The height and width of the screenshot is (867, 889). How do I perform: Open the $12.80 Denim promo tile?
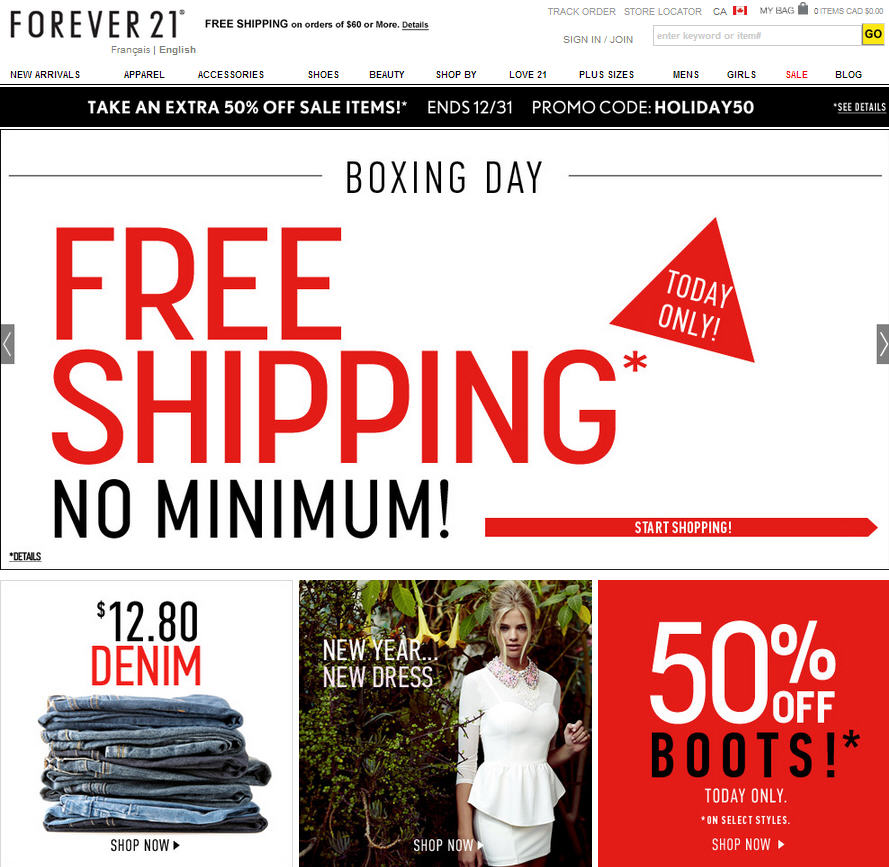tap(147, 723)
